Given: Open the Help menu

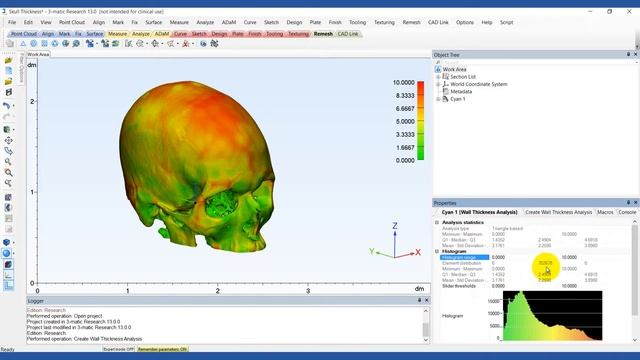Looking at the screenshot, I should [x=487, y=22].
